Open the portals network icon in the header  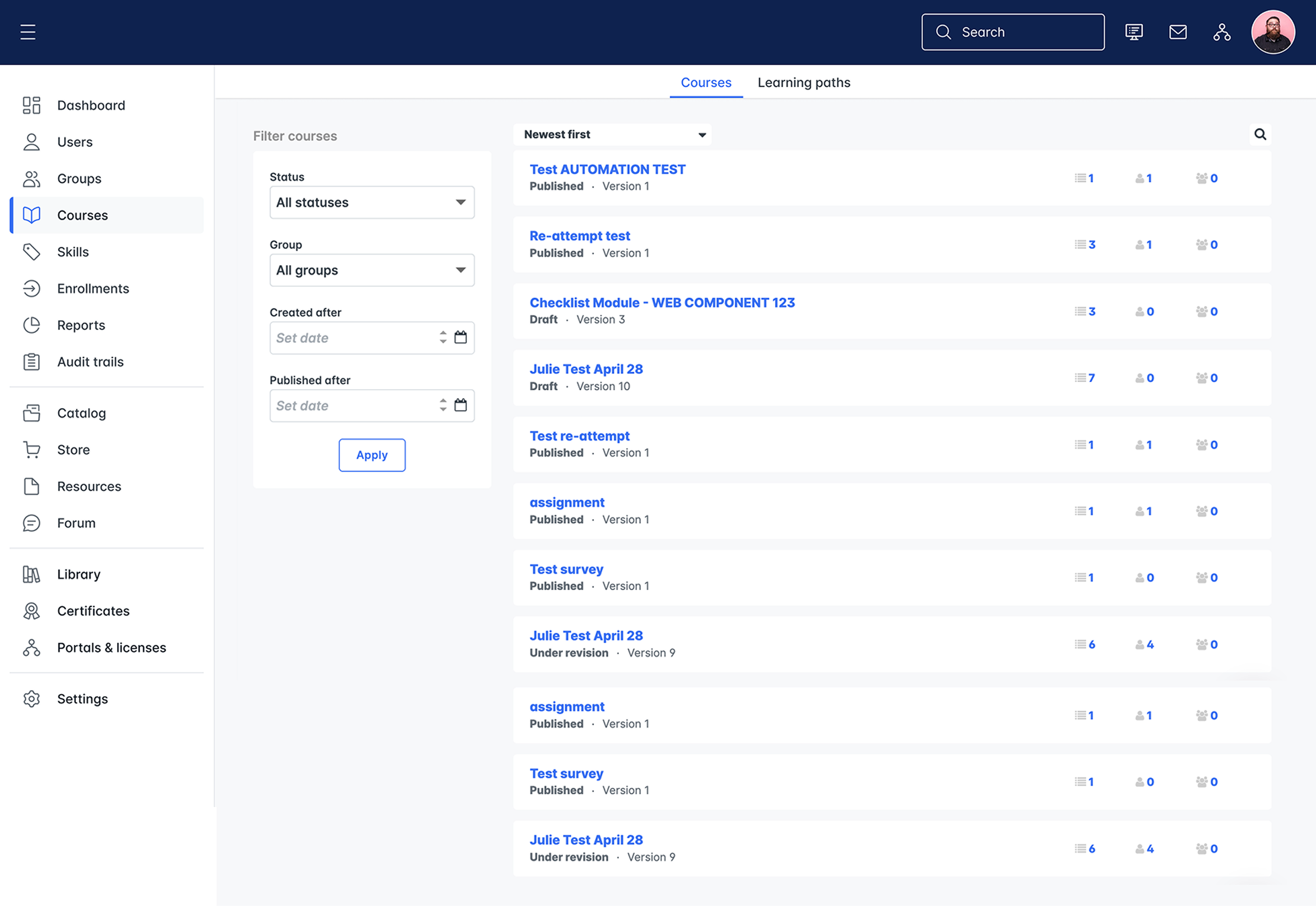pyautogui.click(x=1222, y=32)
